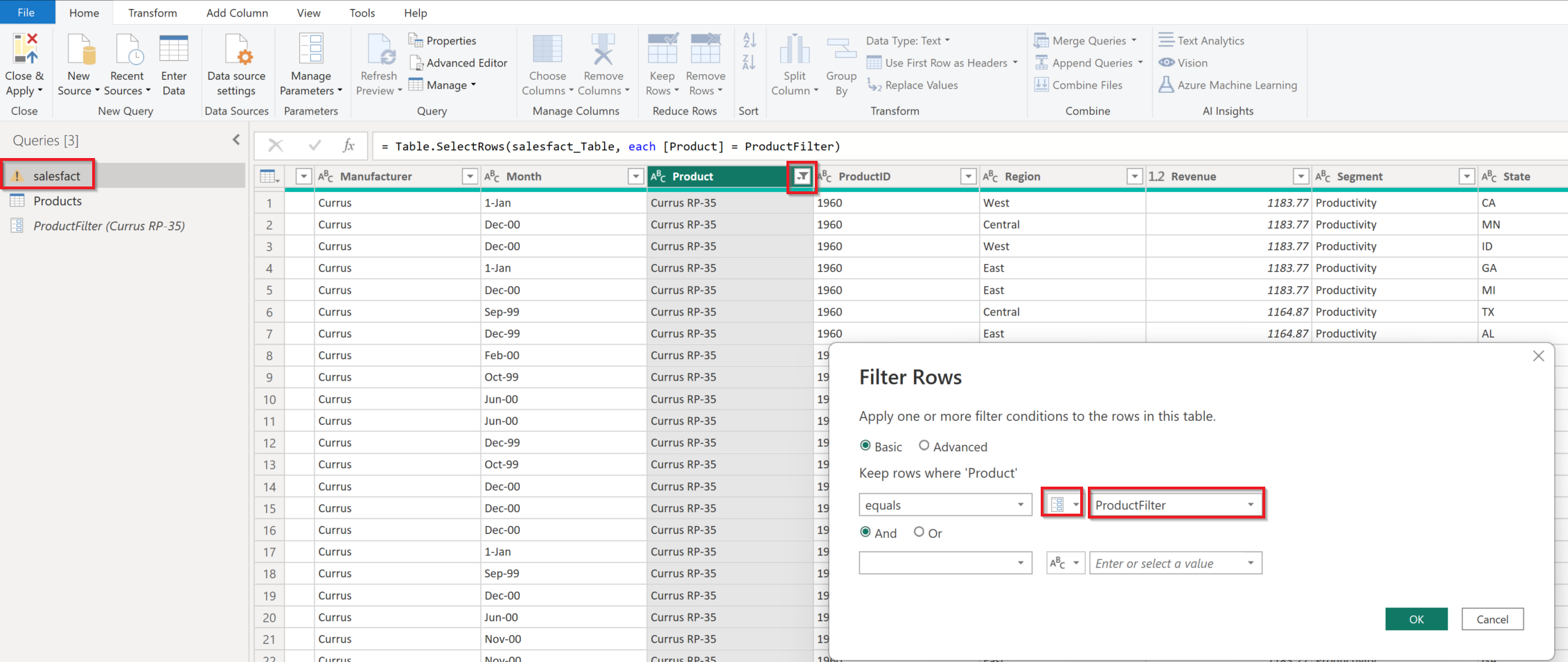Click the sort ascending icon

click(749, 40)
